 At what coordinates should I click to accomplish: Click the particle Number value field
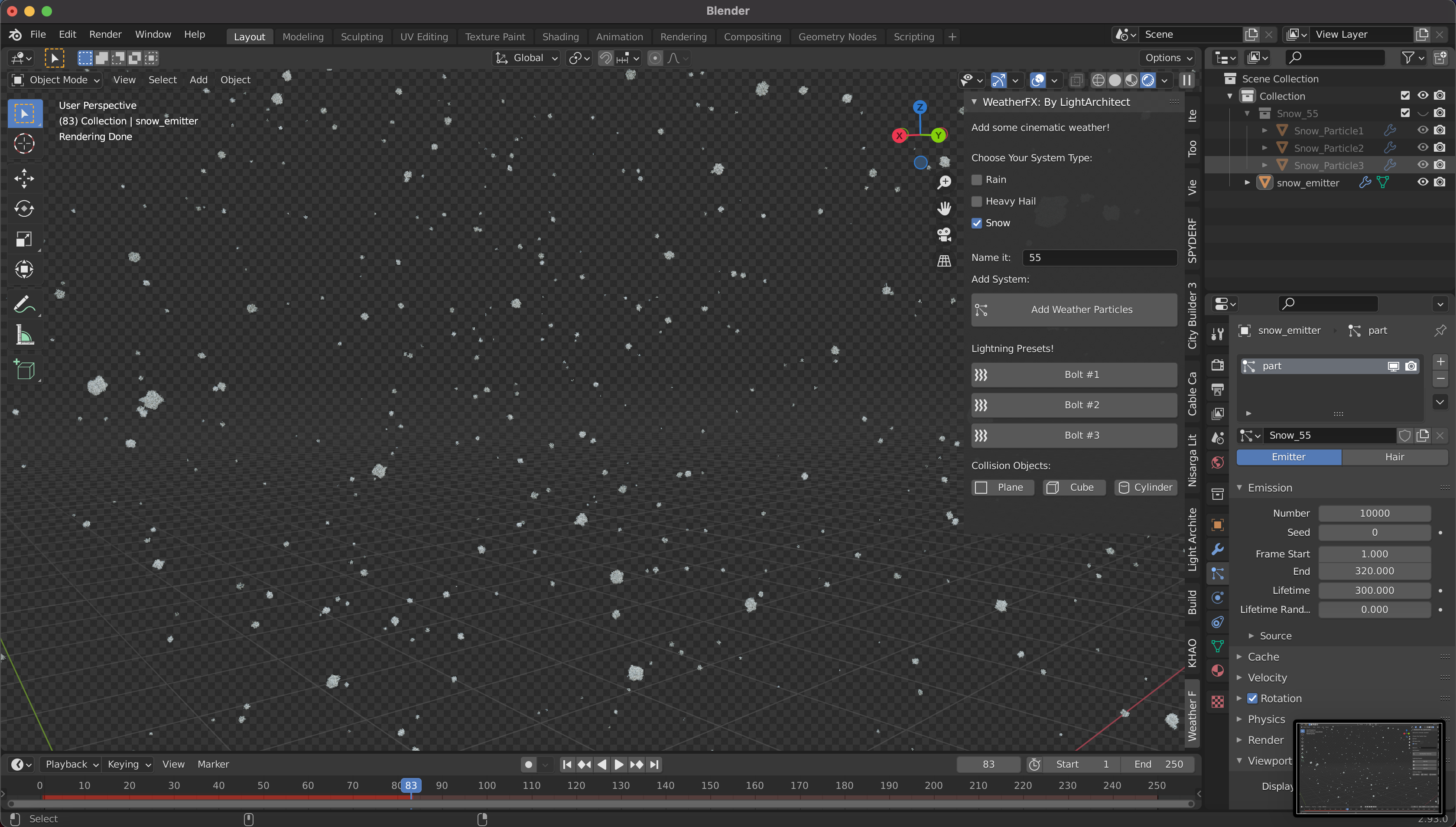[1374, 514]
